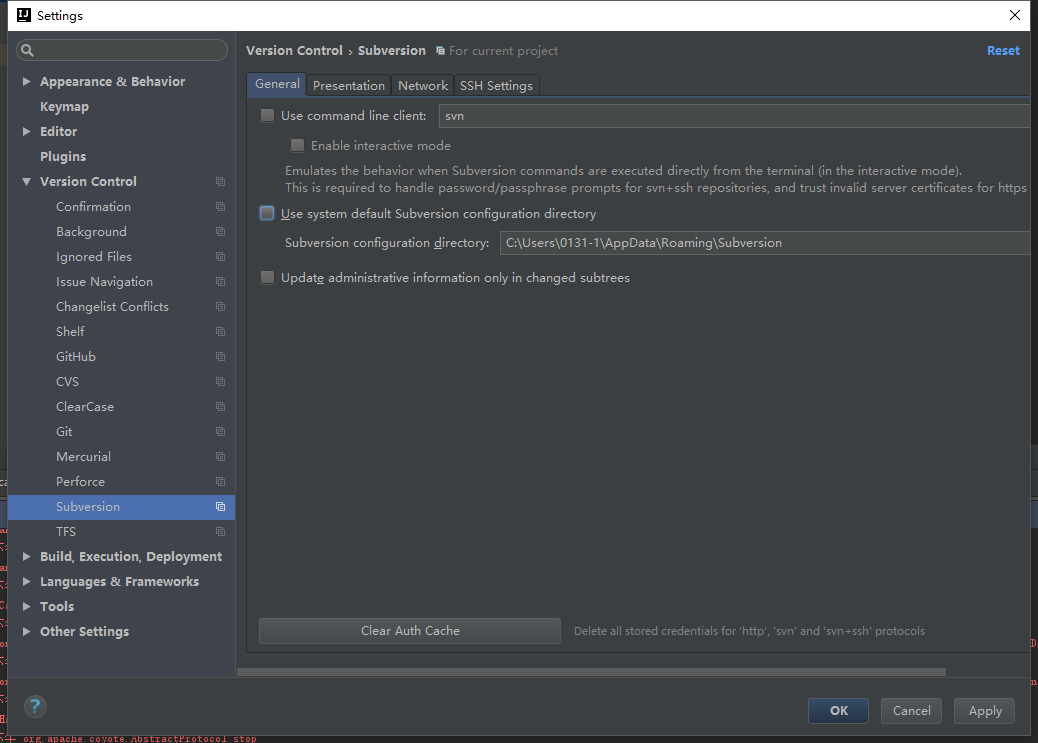Image resolution: width=1038 pixels, height=743 pixels.
Task: Select Mercurial in the settings tree
Action: click(83, 457)
